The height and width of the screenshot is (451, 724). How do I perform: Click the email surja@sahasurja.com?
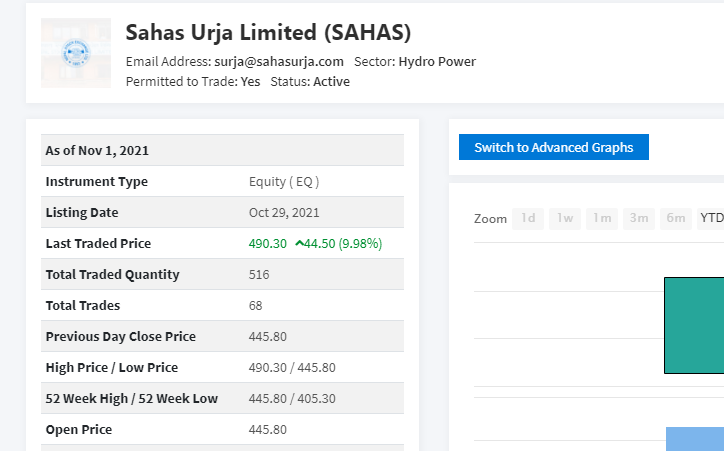(x=279, y=61)
